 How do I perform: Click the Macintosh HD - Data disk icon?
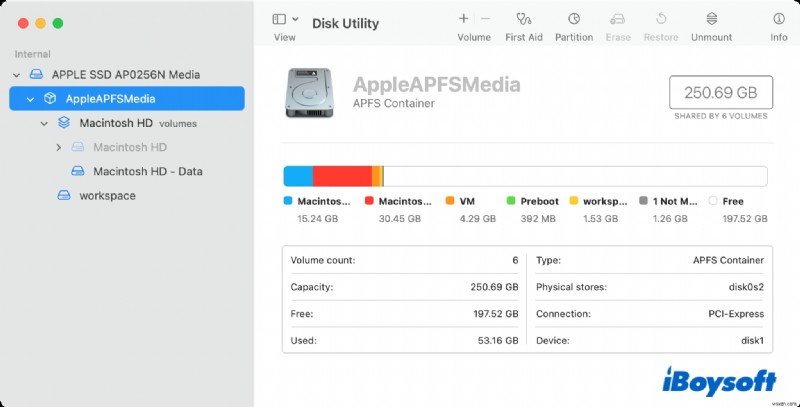point(78,171)
